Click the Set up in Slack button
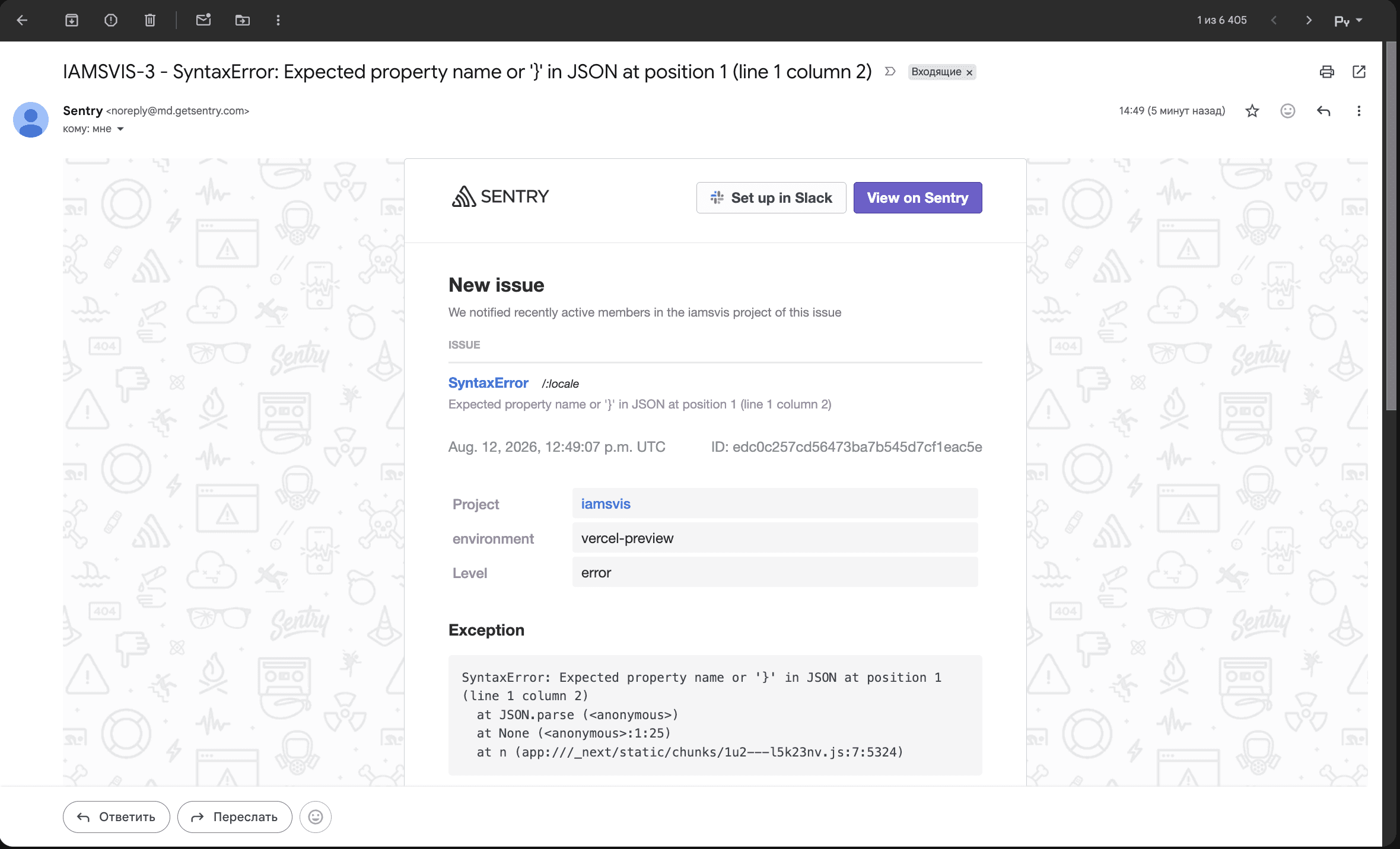 point(771,197)
